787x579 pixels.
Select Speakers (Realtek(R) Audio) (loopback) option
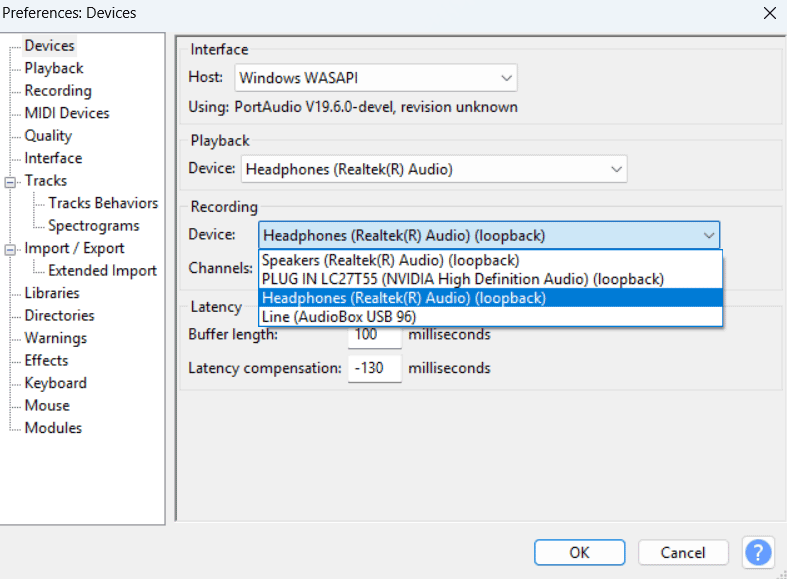click(x=390, y=261)
